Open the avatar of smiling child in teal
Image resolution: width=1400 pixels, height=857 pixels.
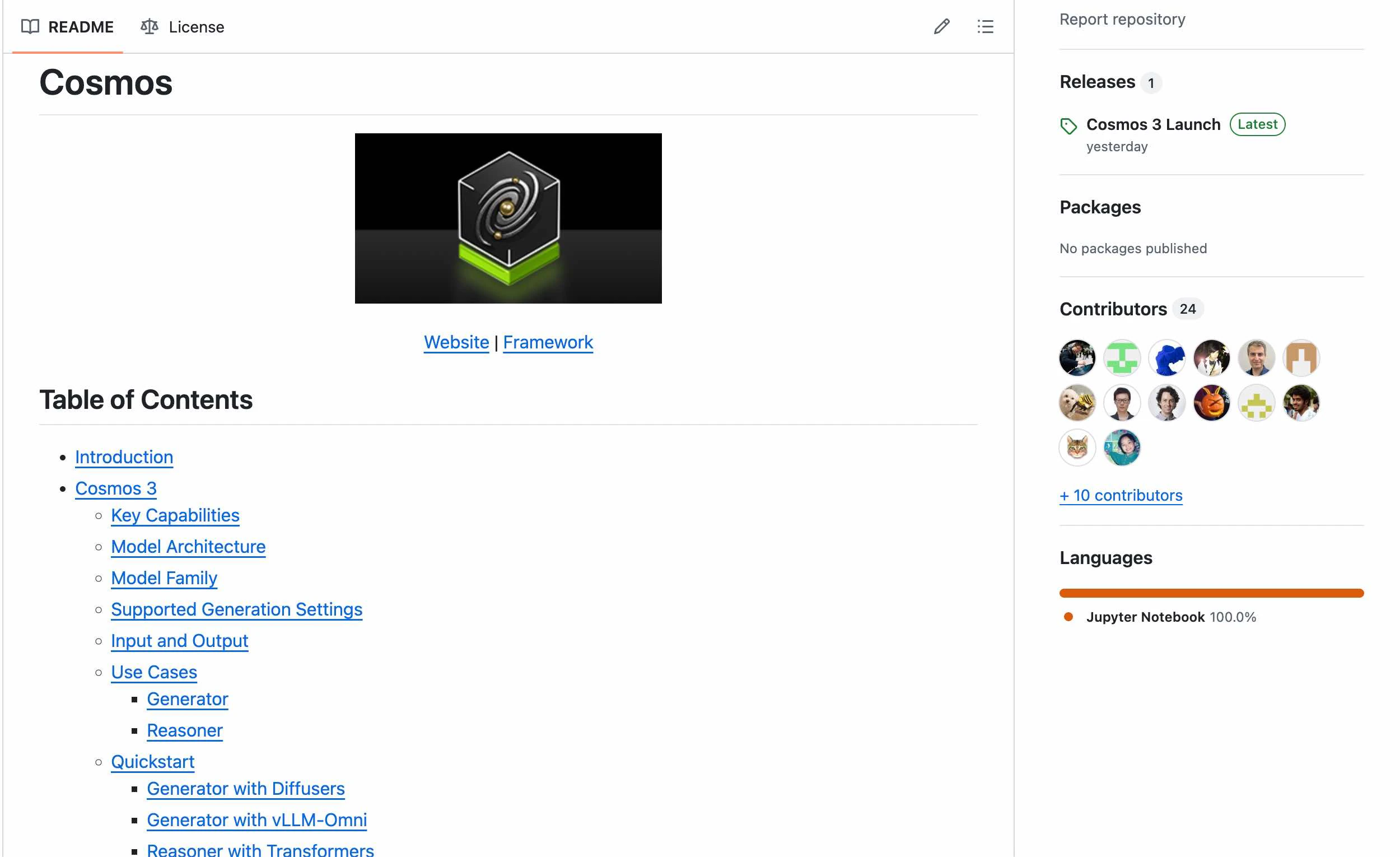[x=1122, y=448]
